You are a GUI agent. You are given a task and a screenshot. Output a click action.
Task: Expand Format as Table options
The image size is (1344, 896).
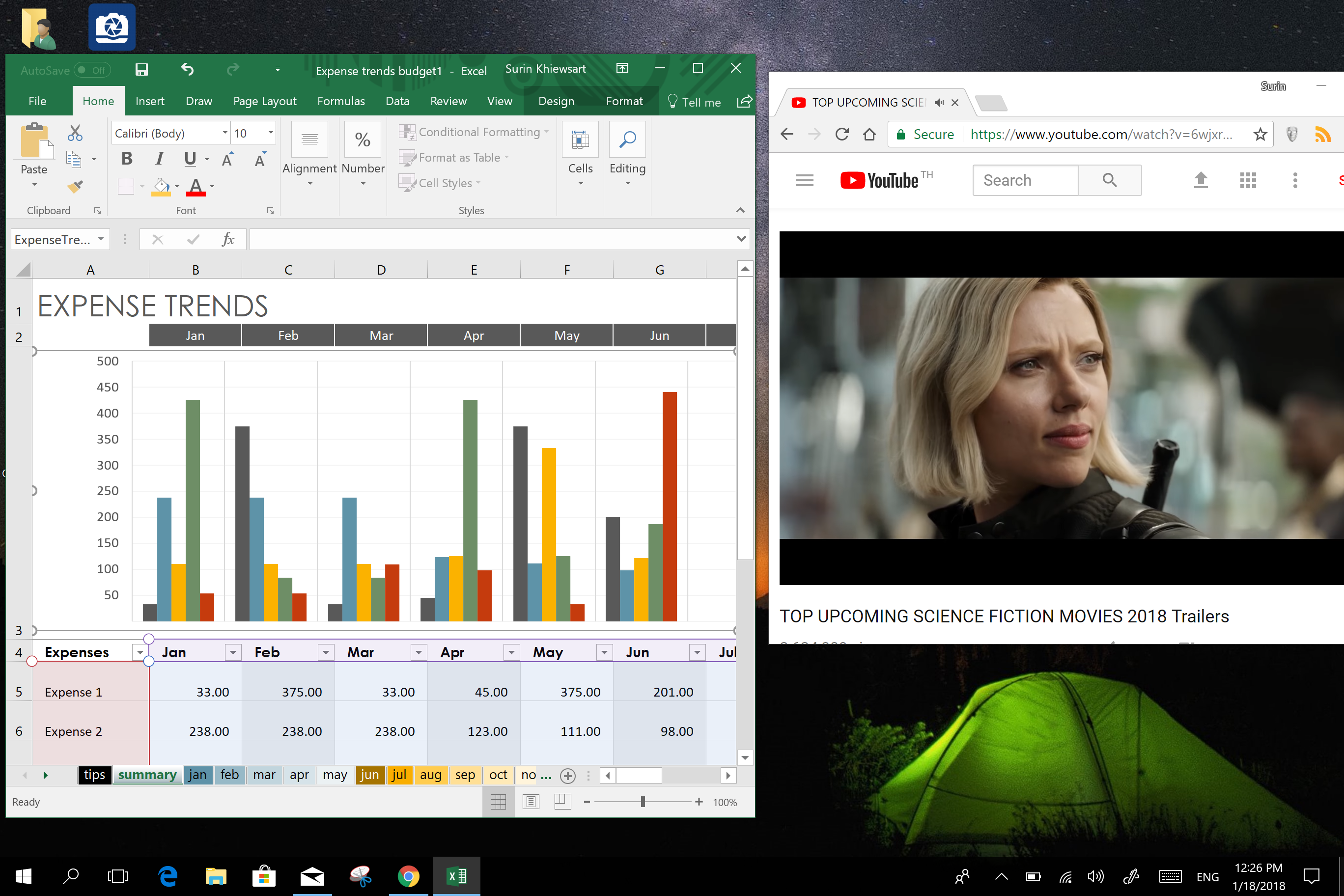point(454,158)
